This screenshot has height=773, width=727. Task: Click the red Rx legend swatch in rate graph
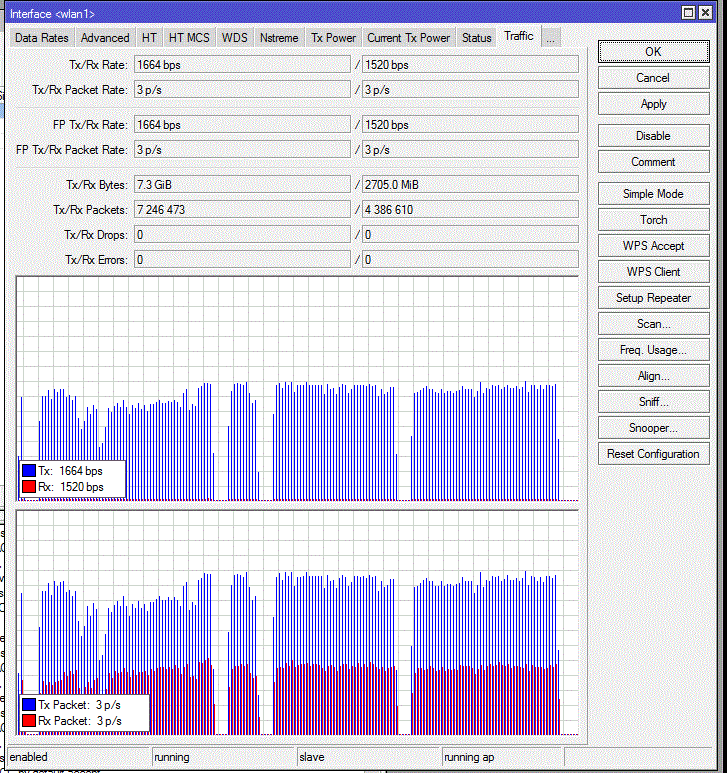pos(29,487)
